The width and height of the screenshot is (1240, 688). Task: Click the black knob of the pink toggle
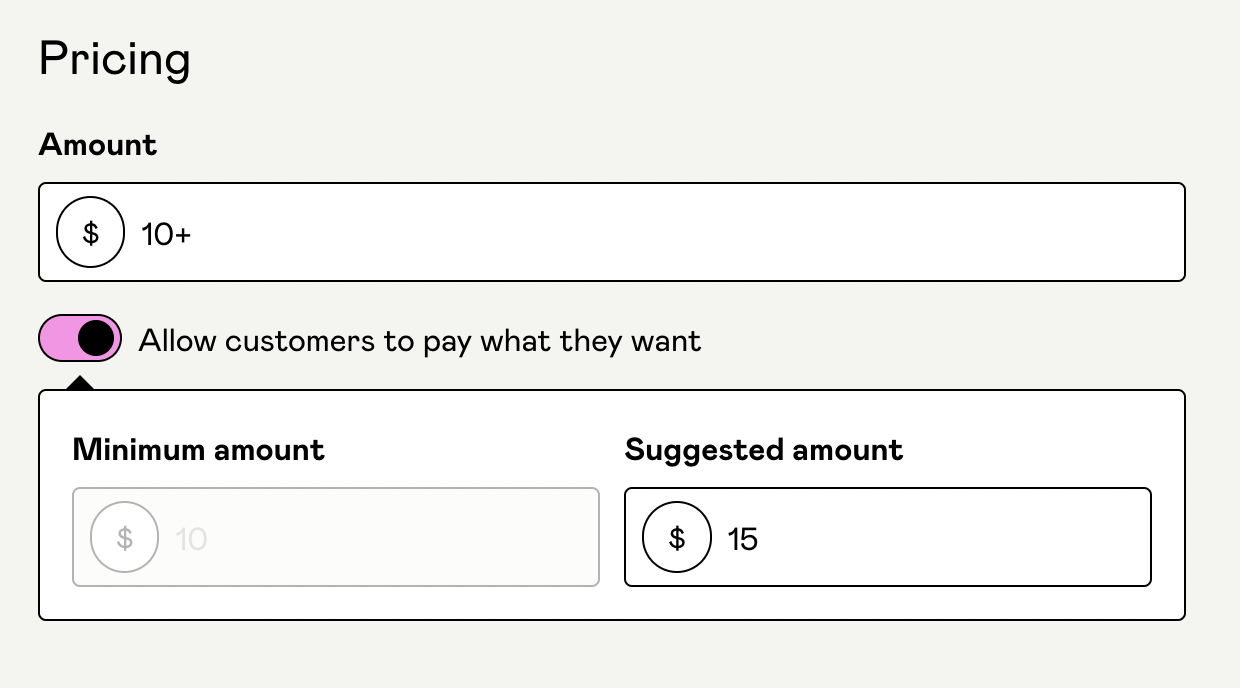click(96, 338)
